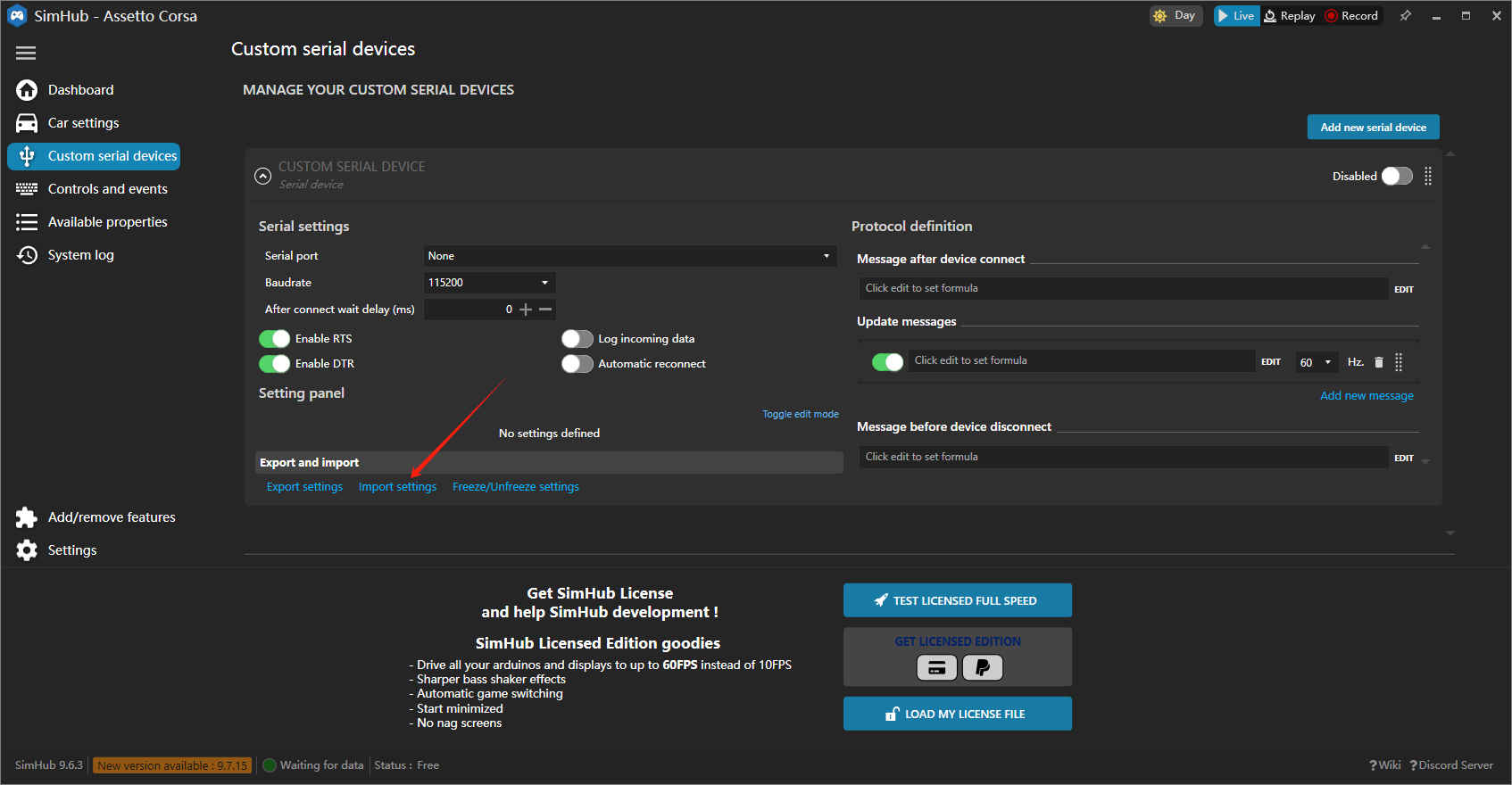Select Custom serial devices menu item

click(94, 156)
